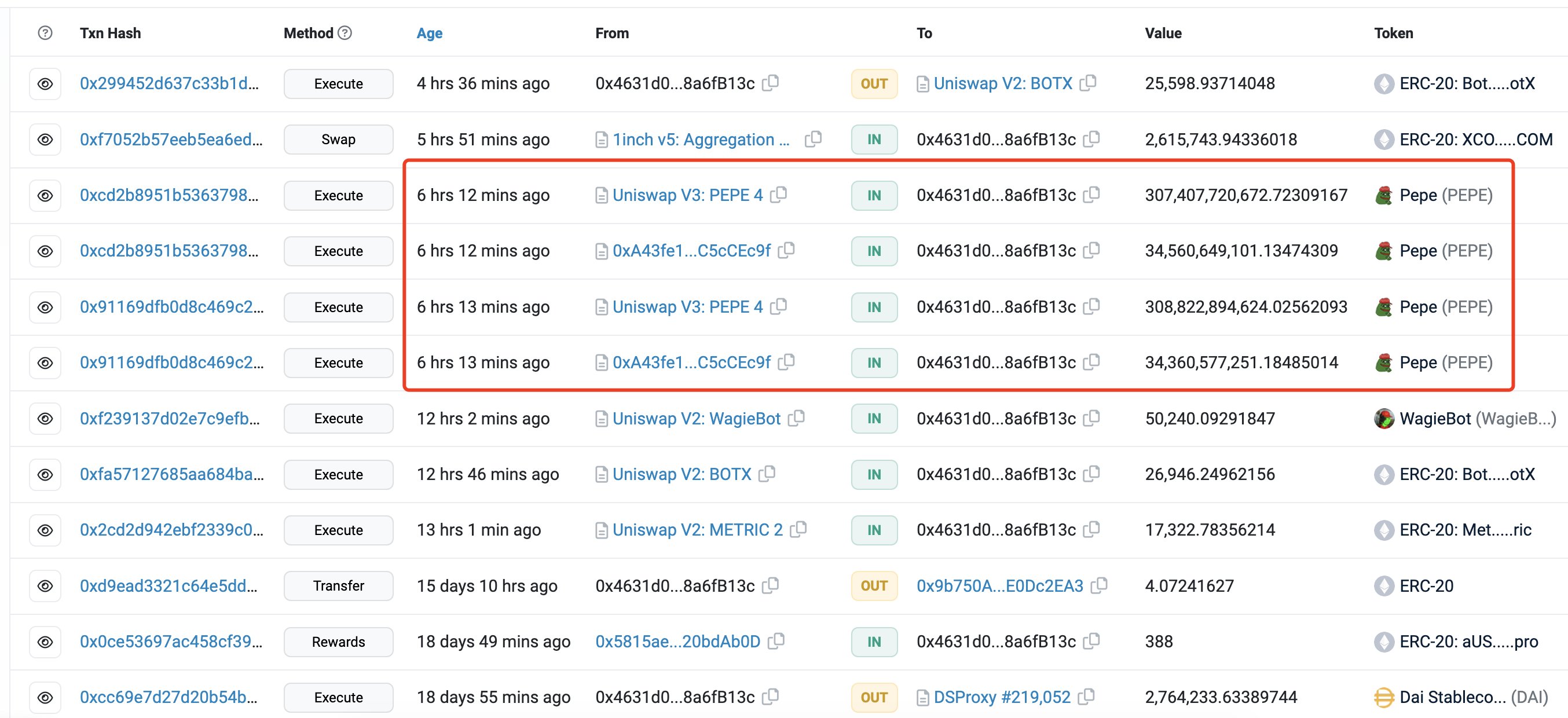Open the Uniswap V2: METRIC 2 contract link
This screenshot has height=718, width=1568.
tap(698, 530)
